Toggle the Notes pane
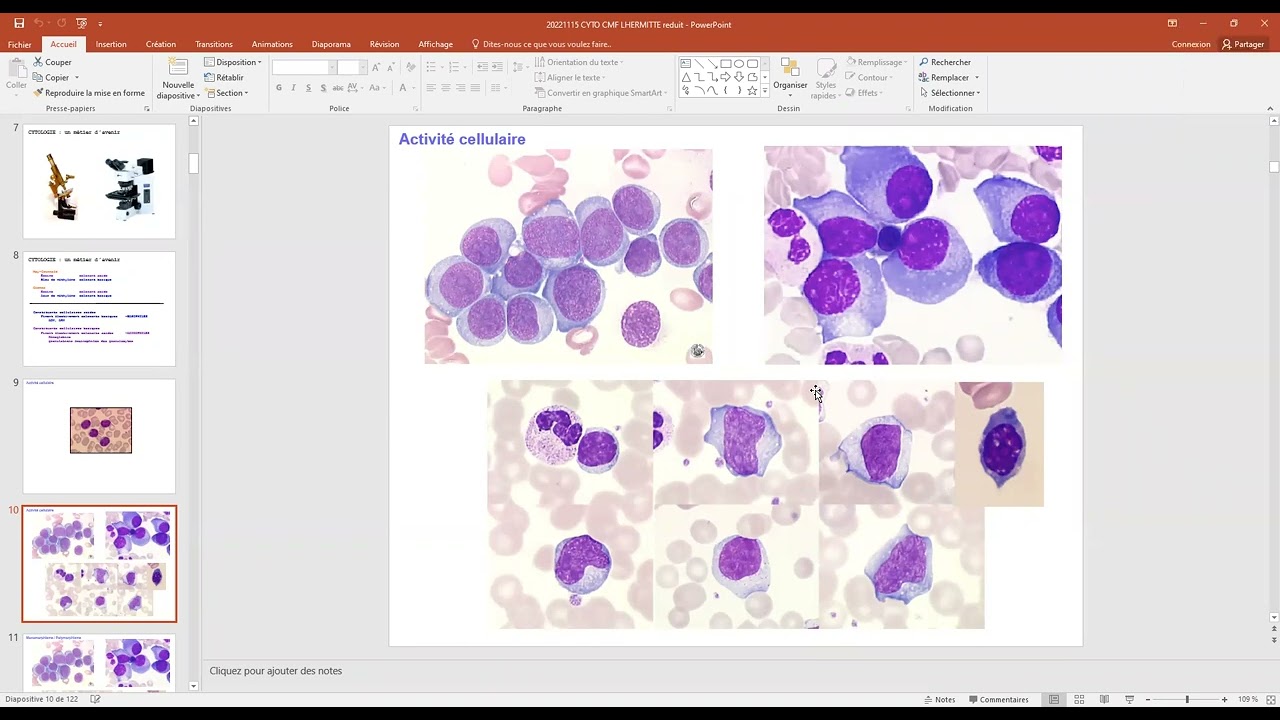Screen dimensions: 1280x720 (940, 700)
